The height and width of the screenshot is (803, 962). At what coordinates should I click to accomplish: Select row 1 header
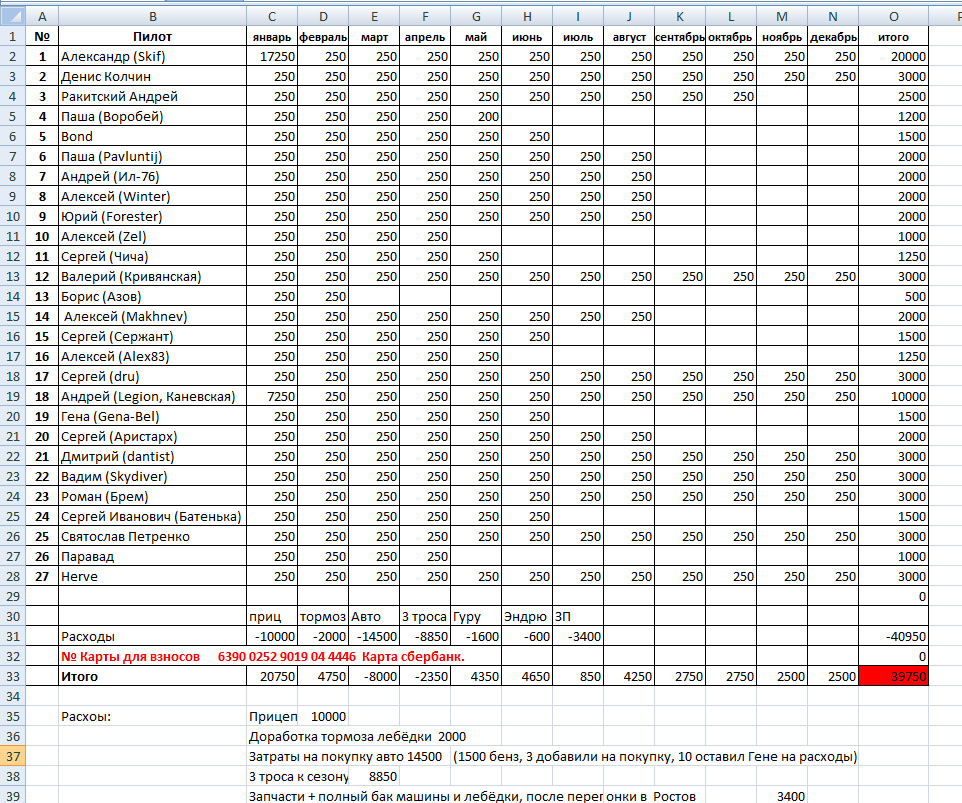(x=12, y=36)
